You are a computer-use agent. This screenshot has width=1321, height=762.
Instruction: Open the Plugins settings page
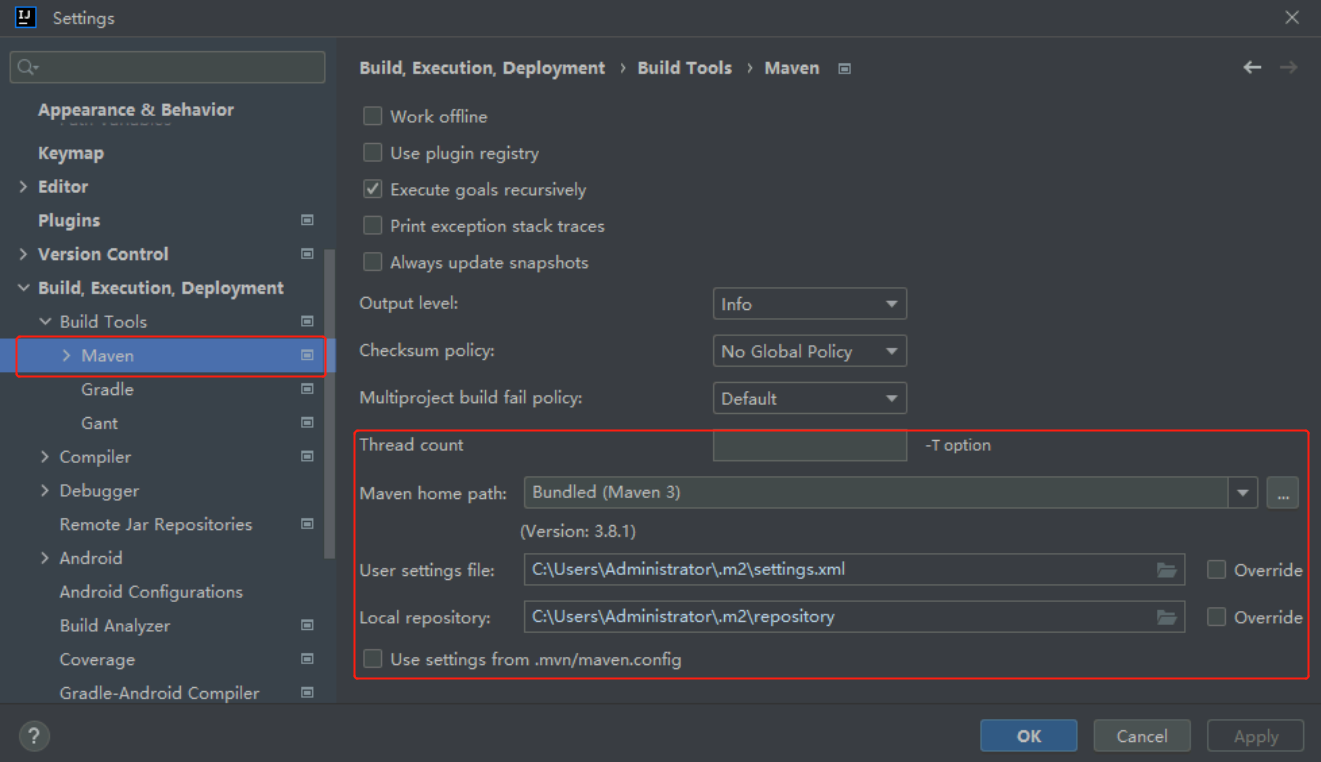[69, 220]
